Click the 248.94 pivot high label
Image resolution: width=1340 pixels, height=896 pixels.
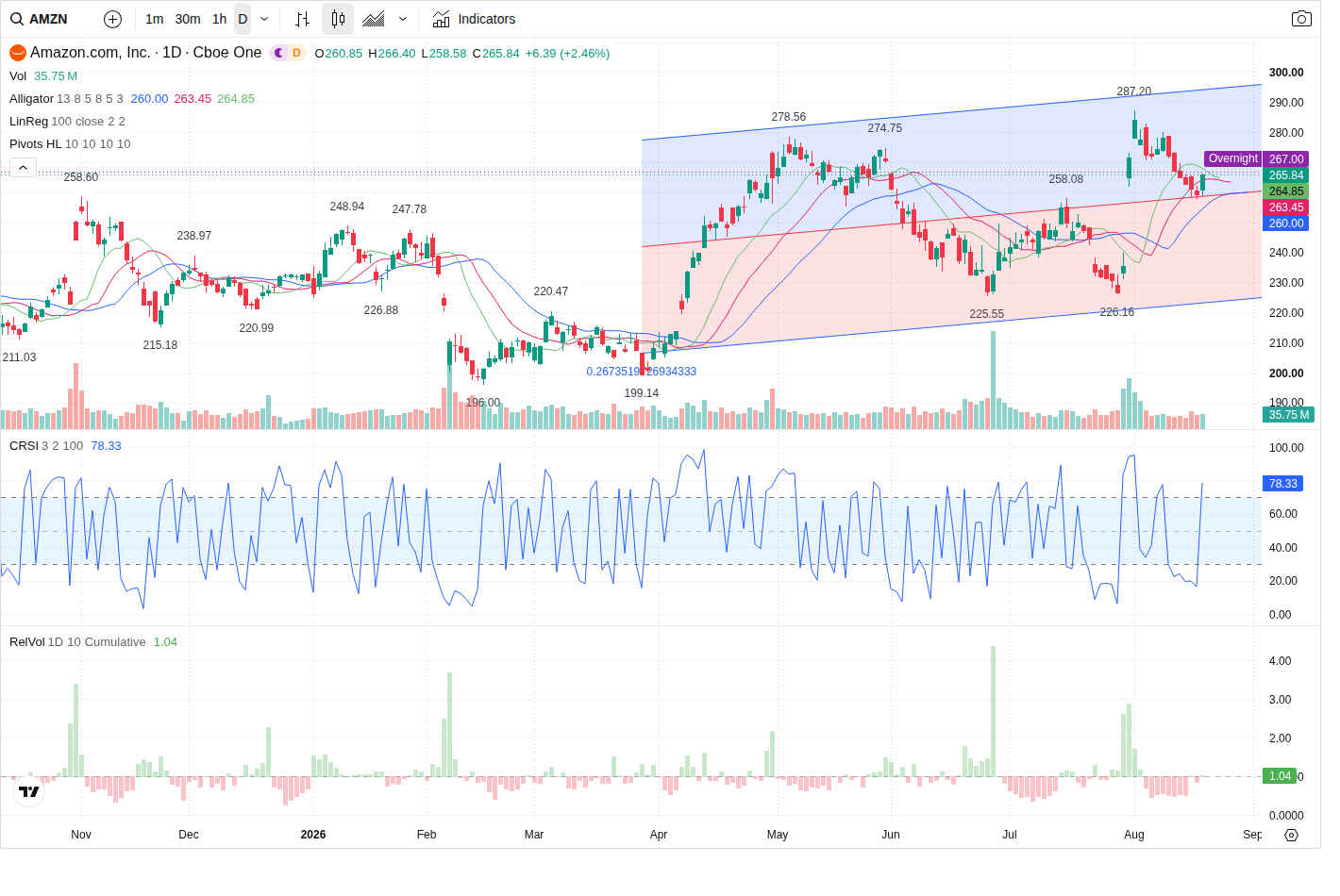tap(346, 207)
